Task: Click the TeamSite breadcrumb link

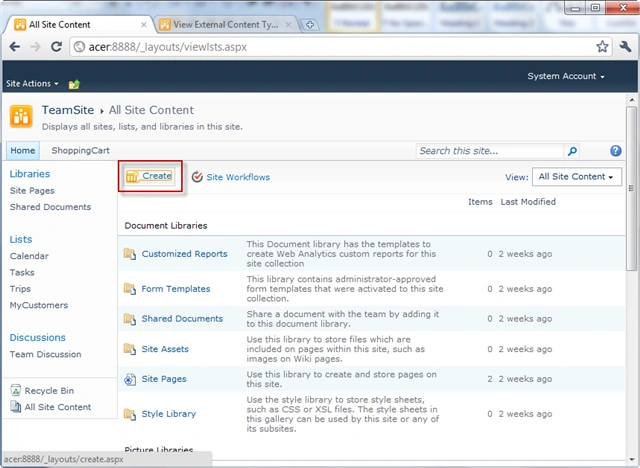Action: (x=68, y=110)
